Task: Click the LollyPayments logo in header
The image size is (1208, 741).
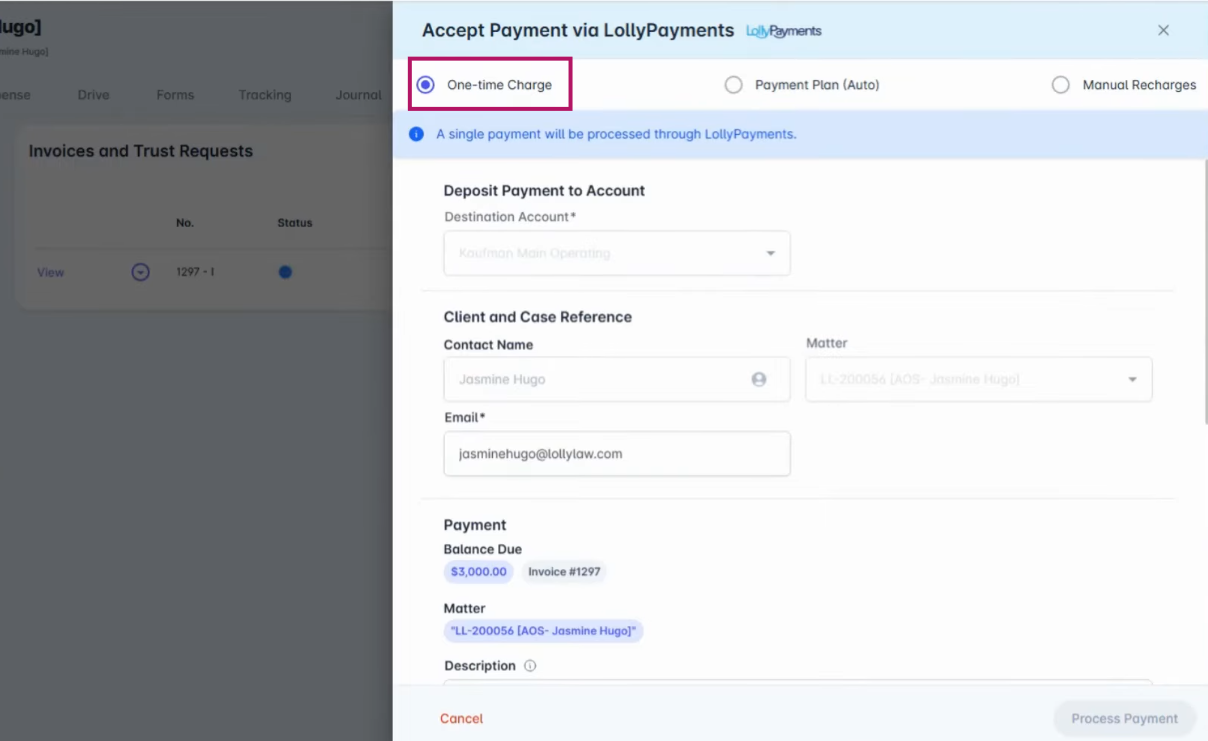Action: tap(784, 31)
